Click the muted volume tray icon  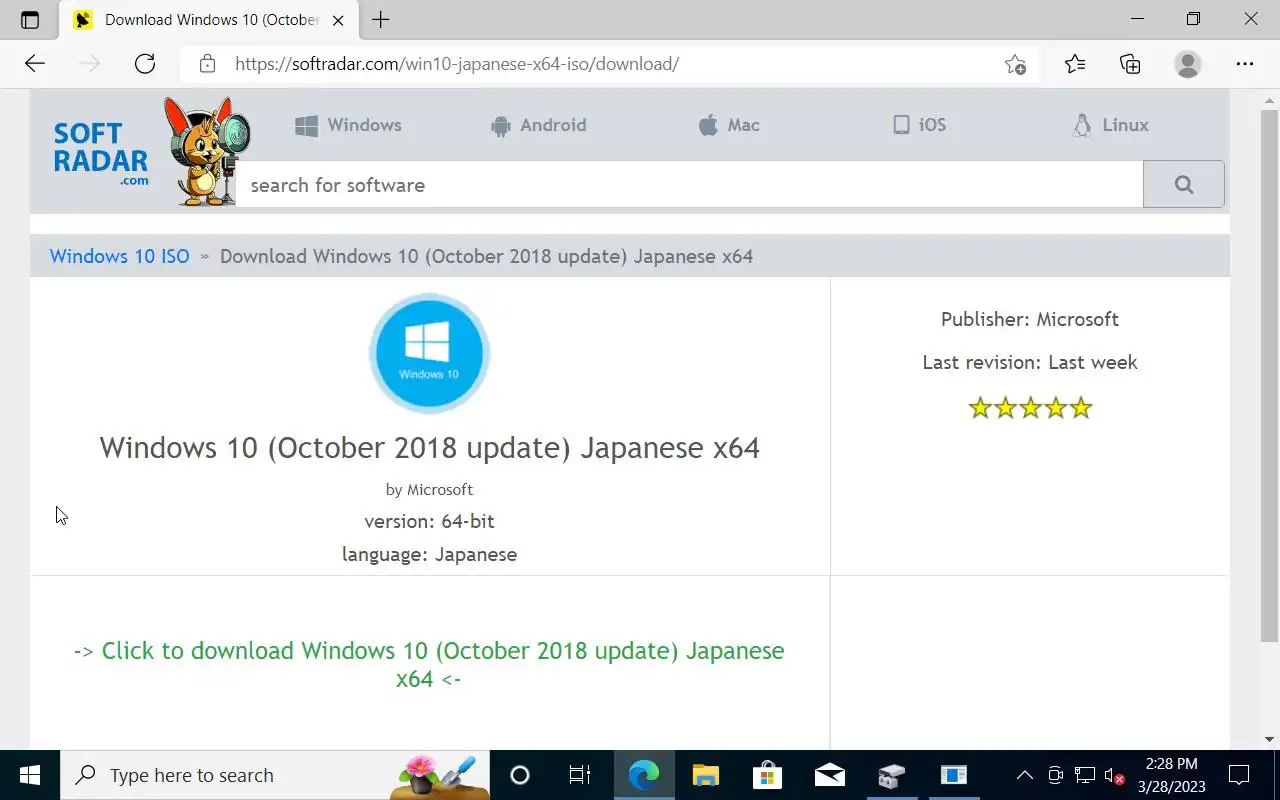[1115, 775]
